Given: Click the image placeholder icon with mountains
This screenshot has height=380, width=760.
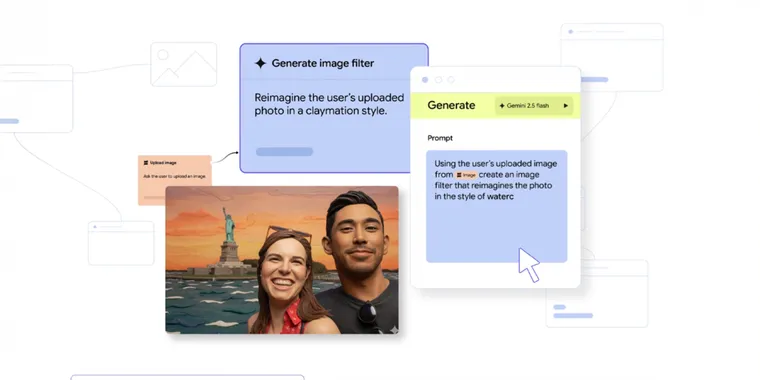Looking at the screenshot, I should pos(183,64).
